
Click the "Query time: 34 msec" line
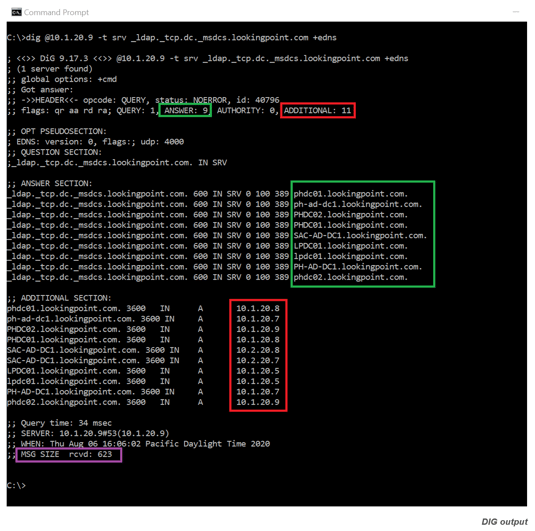[59, 423]
